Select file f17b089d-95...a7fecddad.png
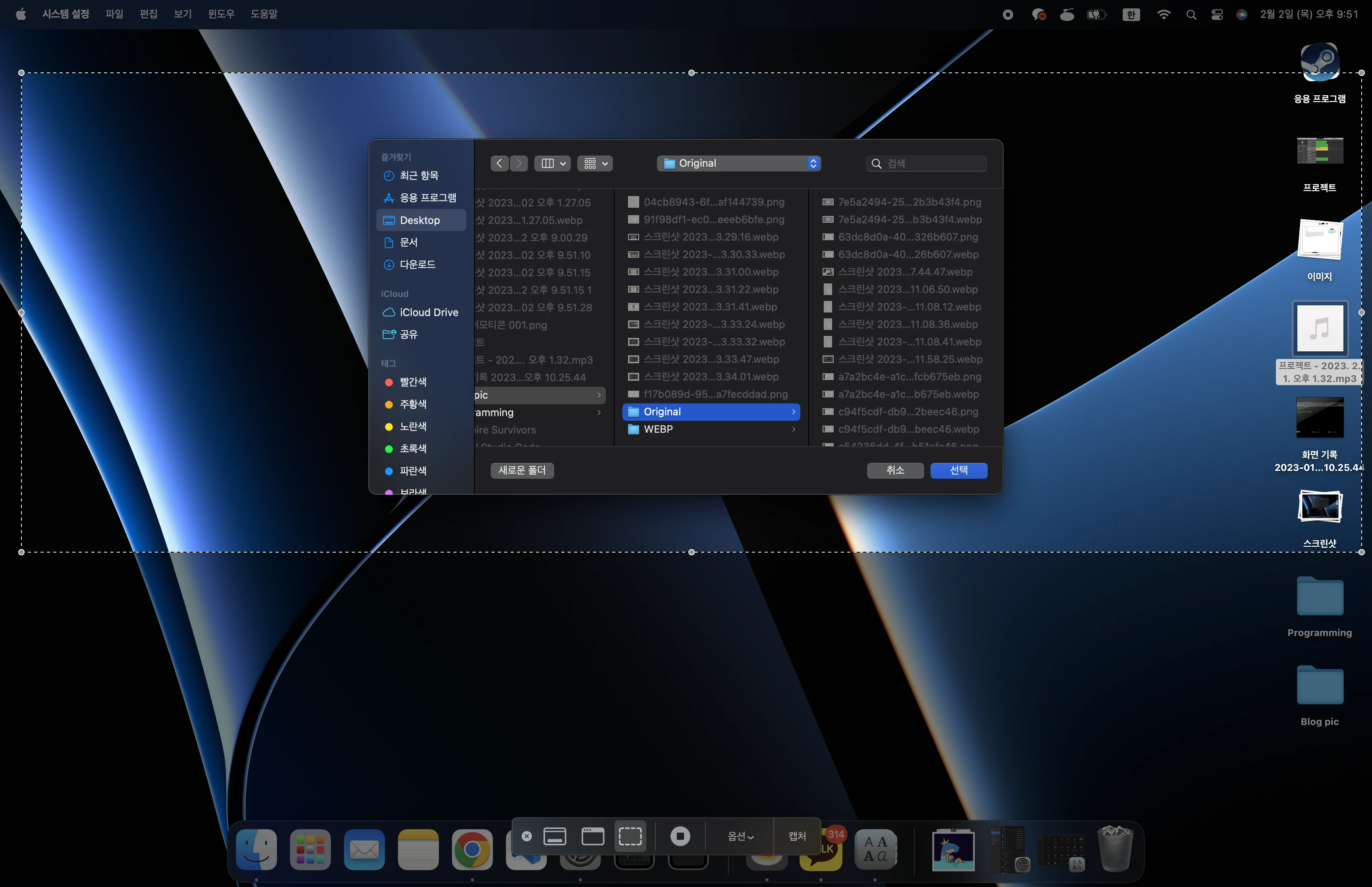 point(711,394)
